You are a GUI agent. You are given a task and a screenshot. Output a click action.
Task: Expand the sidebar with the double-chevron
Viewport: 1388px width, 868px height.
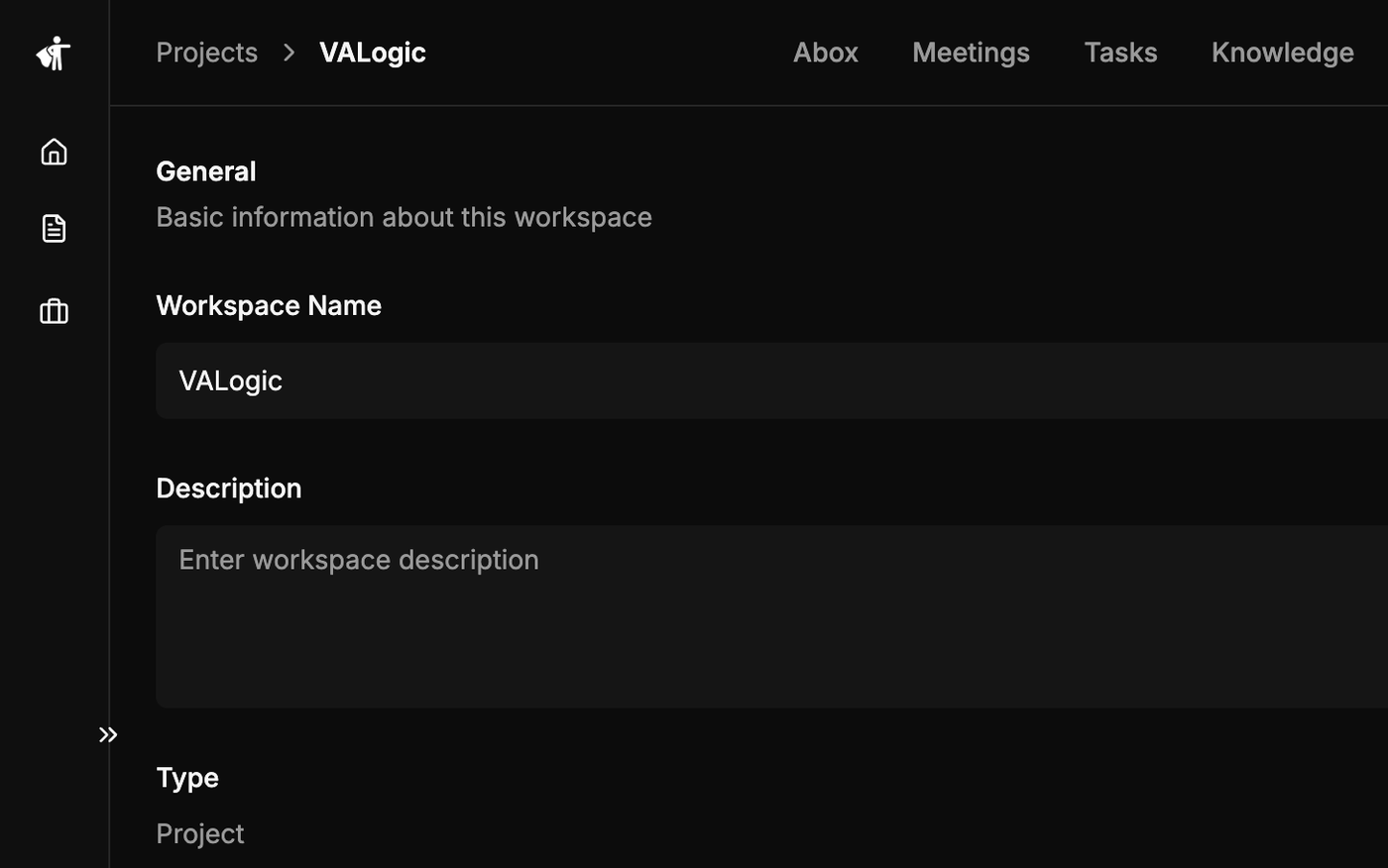tap(108, 734)
